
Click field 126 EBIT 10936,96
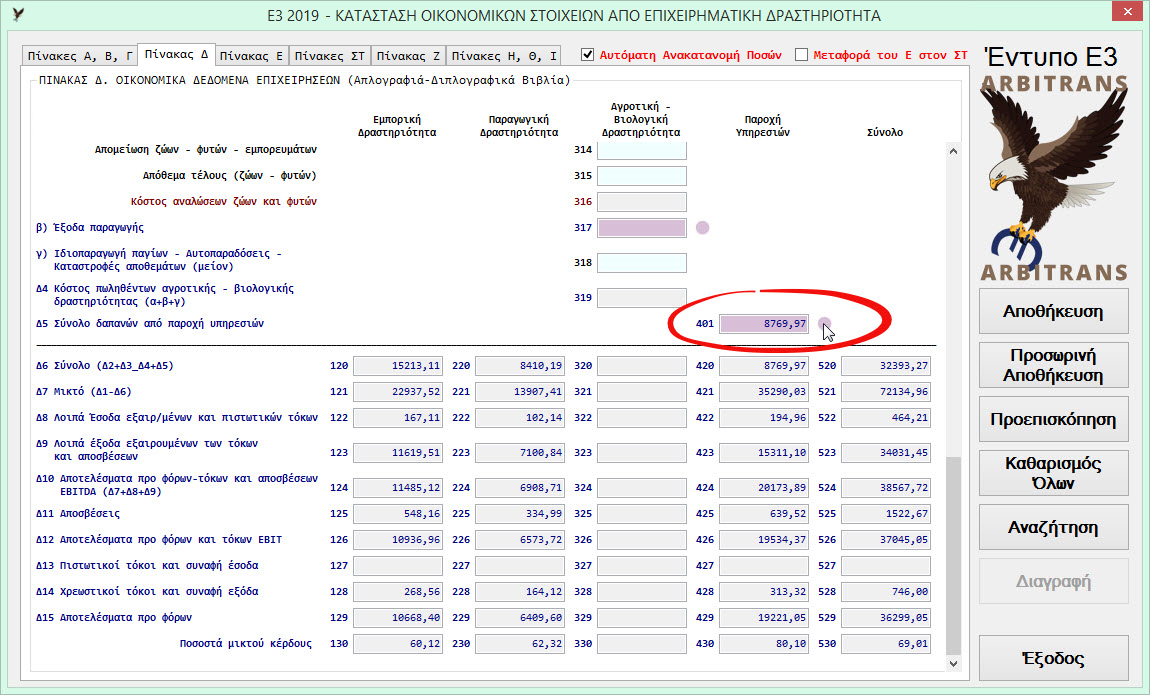[x=398, y=540]
